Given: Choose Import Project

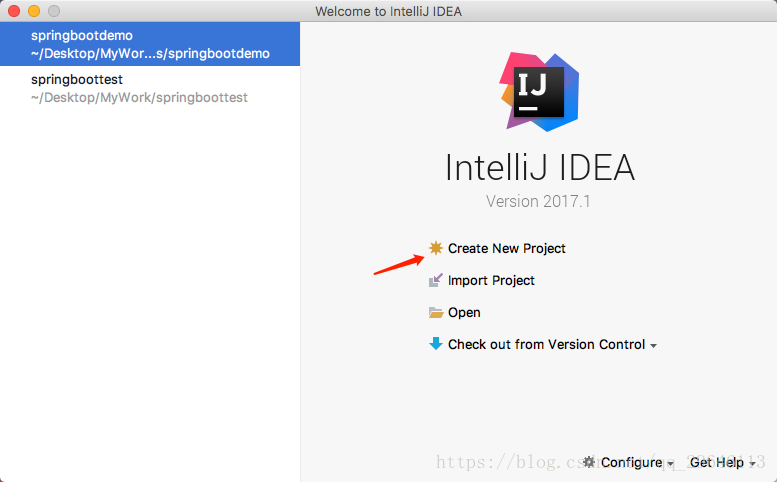Looking at the screenshot, I should [x=491, y=280].
